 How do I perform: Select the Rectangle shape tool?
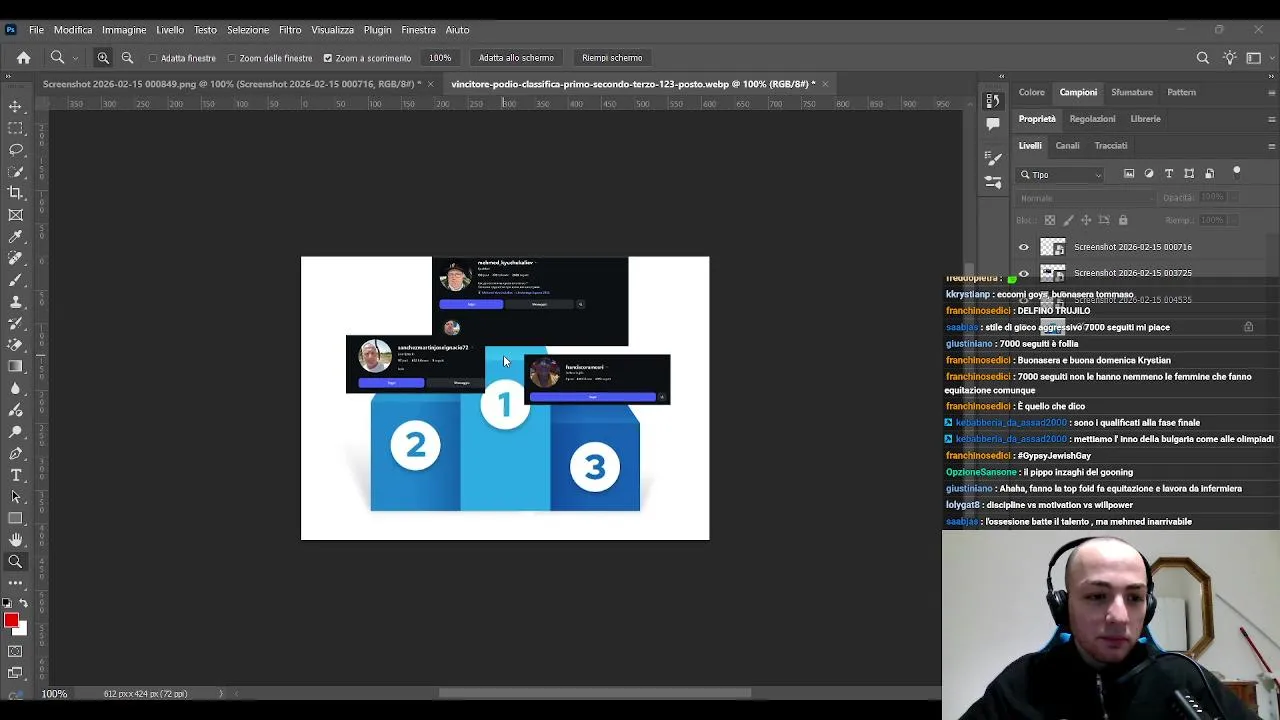[x=15, y=518]
